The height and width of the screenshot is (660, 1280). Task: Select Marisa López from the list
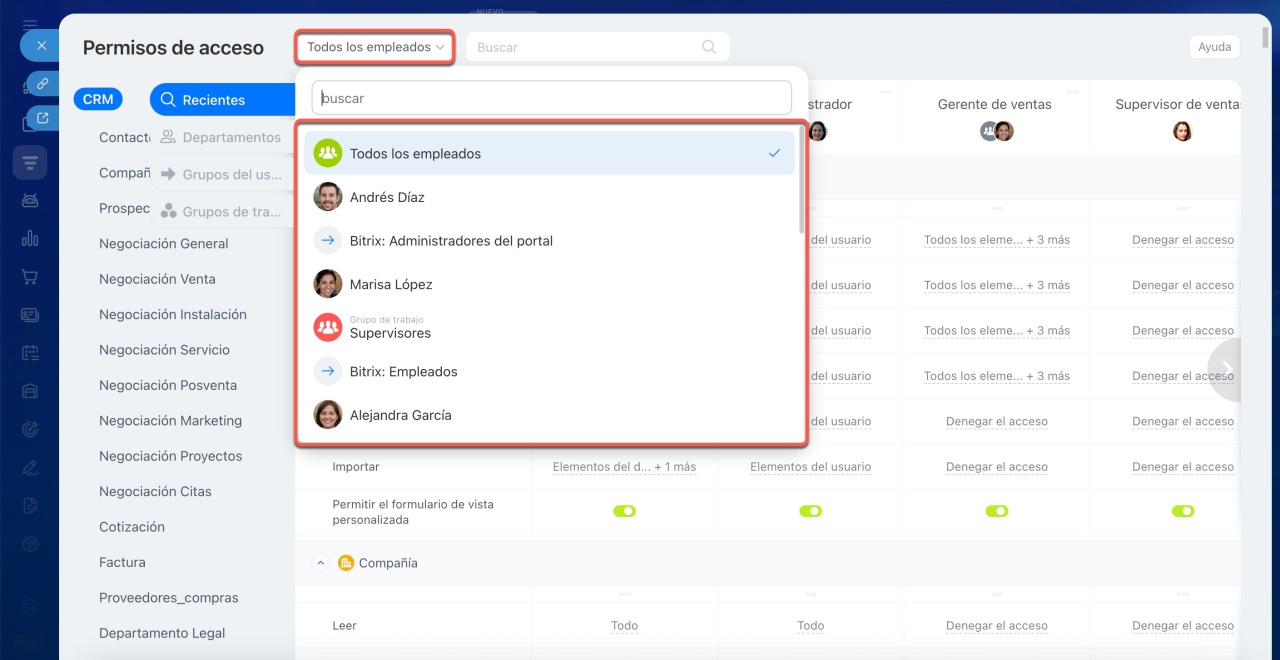391,284
